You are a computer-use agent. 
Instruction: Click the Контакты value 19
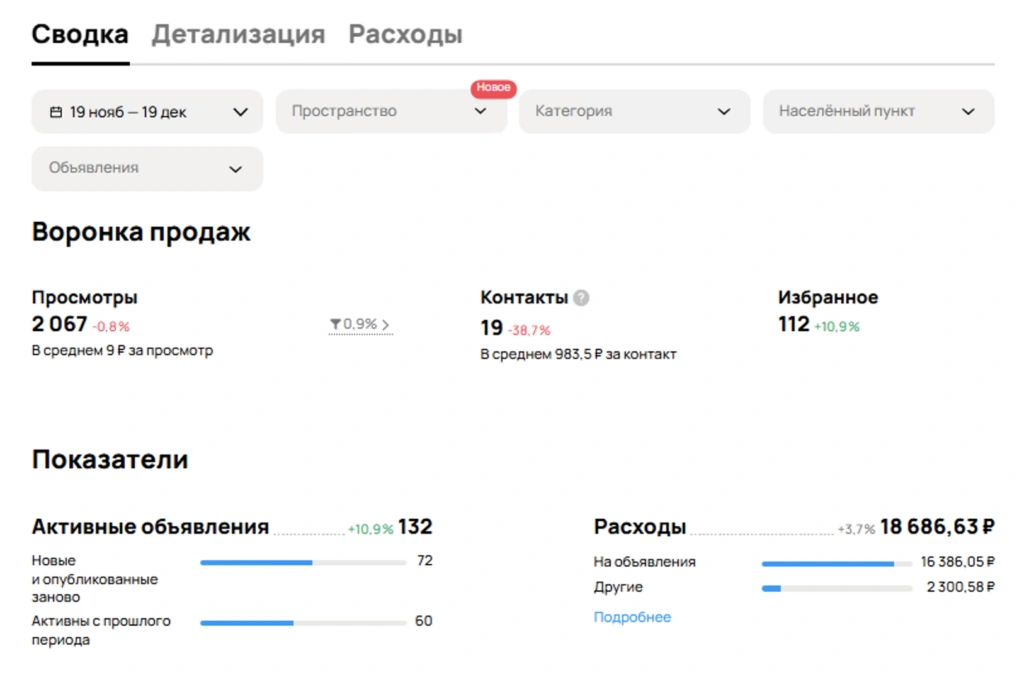[x=492, y=328]
